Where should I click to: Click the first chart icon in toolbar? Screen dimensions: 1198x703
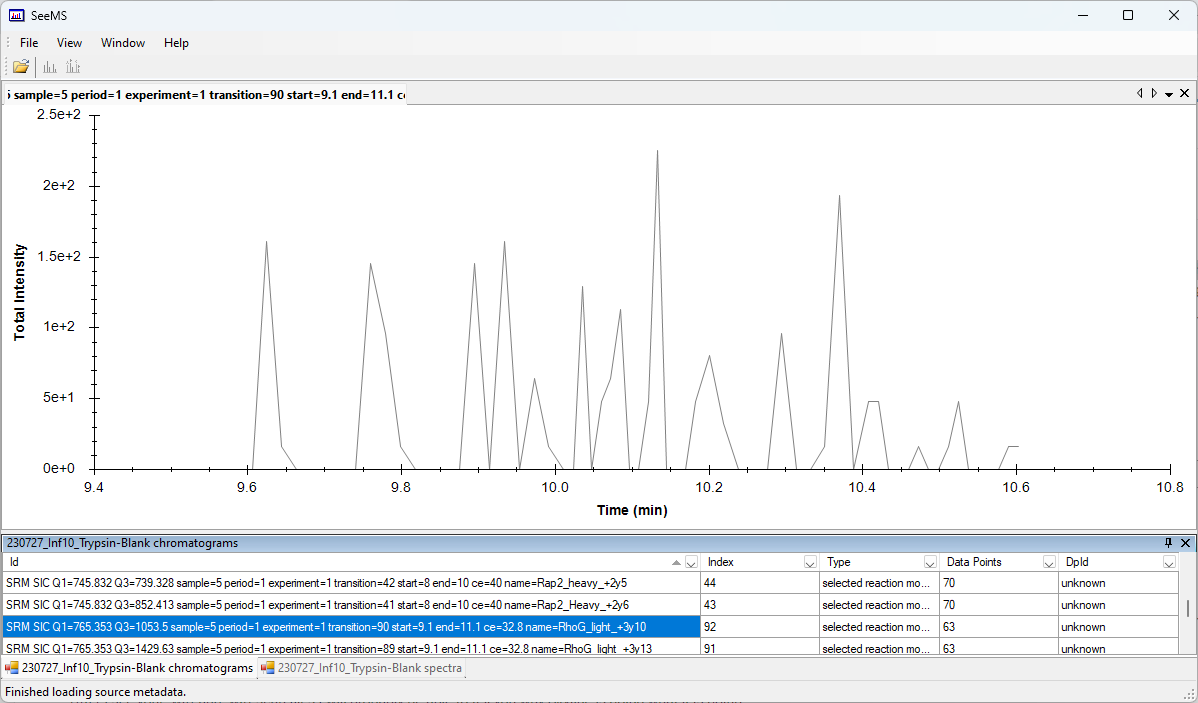[x=49, y=67]
